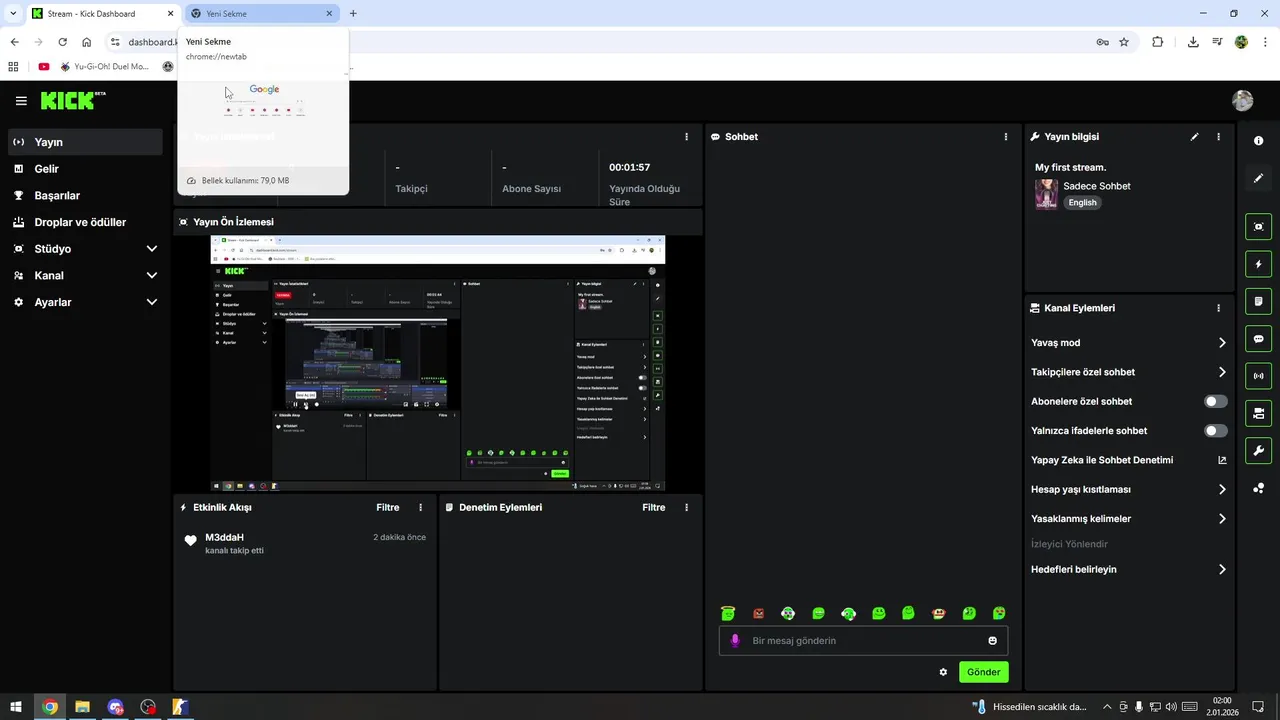
Task: Select Başarılar in the sidebar
Action: tap(85, 196)
